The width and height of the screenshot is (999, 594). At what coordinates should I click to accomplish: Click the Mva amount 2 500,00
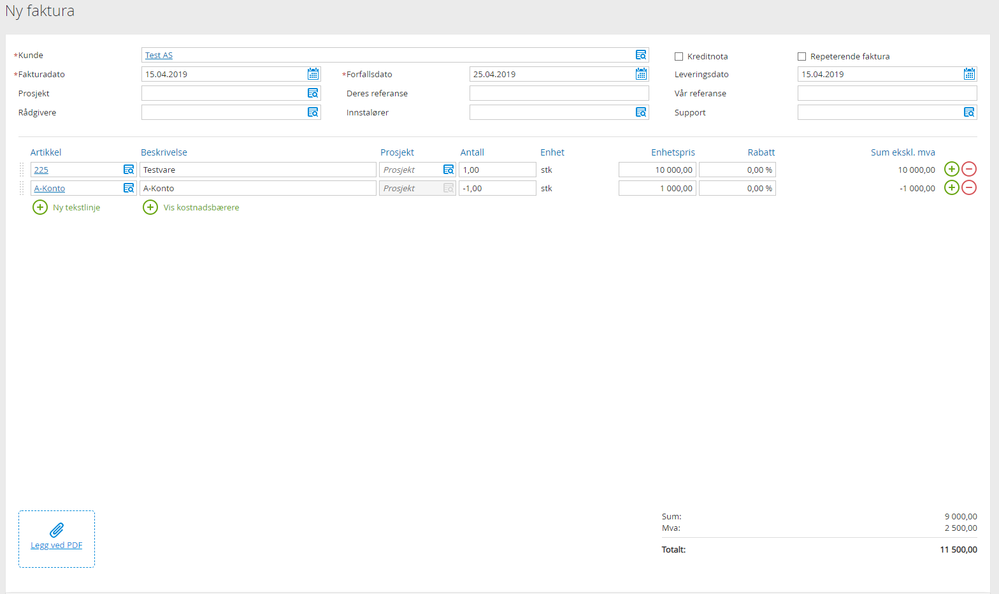tap(960, 528)
